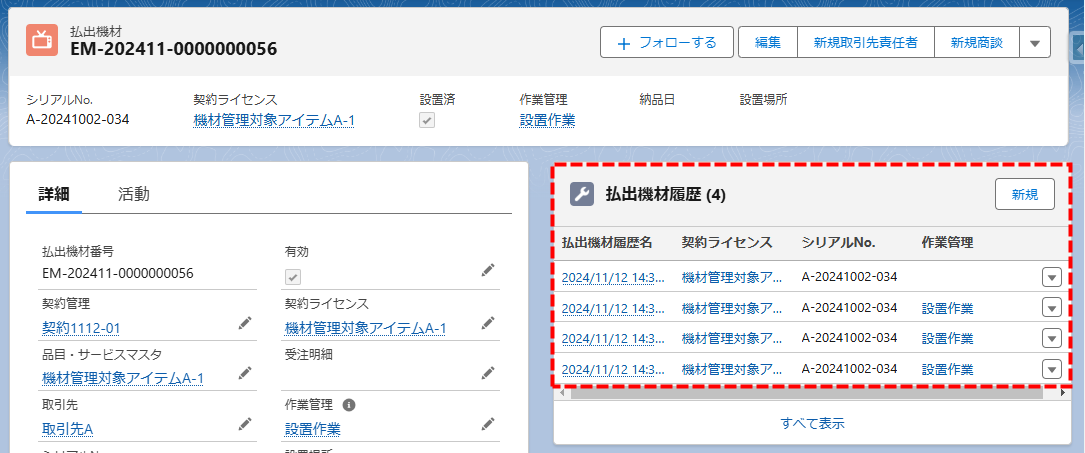This screenshot has width=1085, height=453.
Task: Toggle the 設置済 checkbox in header
Action: (427, 120)
